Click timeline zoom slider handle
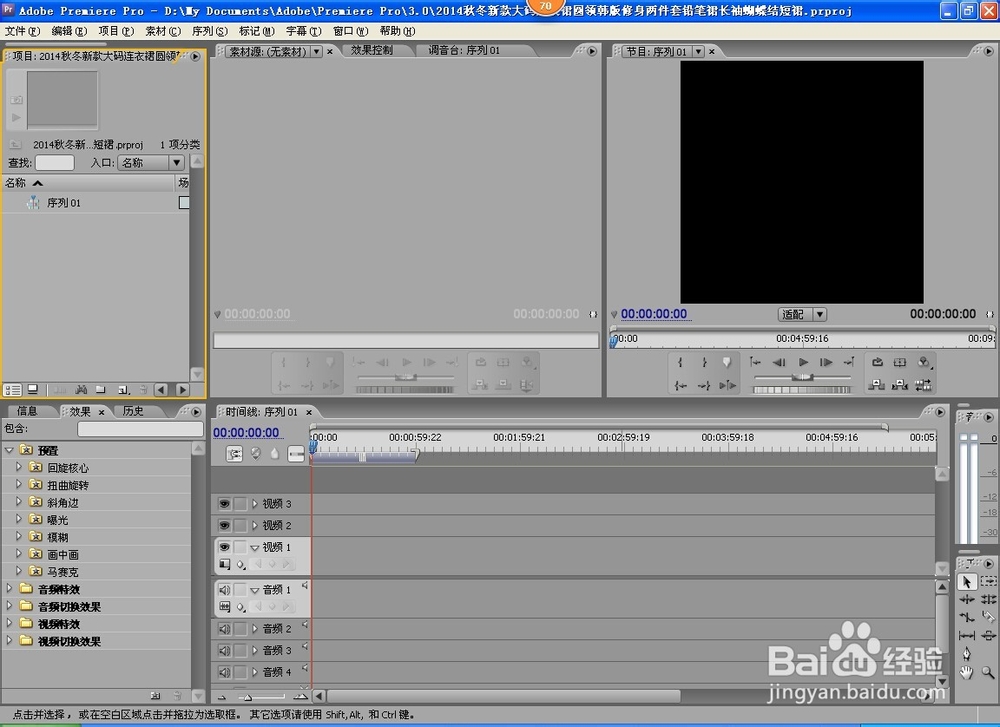This screenshot has height=727, width=1000. (248, 697)
